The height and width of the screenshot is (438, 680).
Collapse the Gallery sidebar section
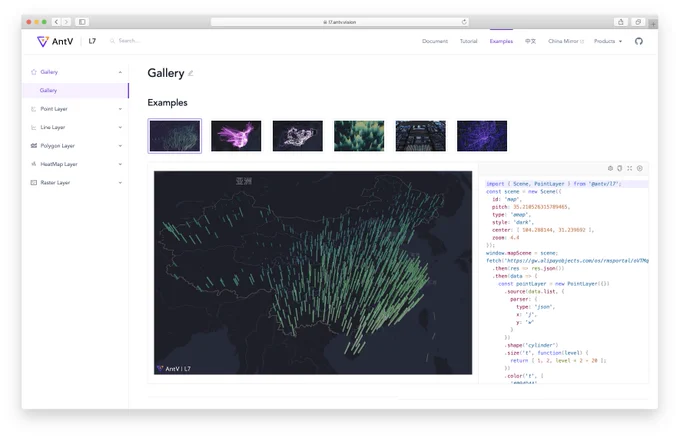click(120, 72)
